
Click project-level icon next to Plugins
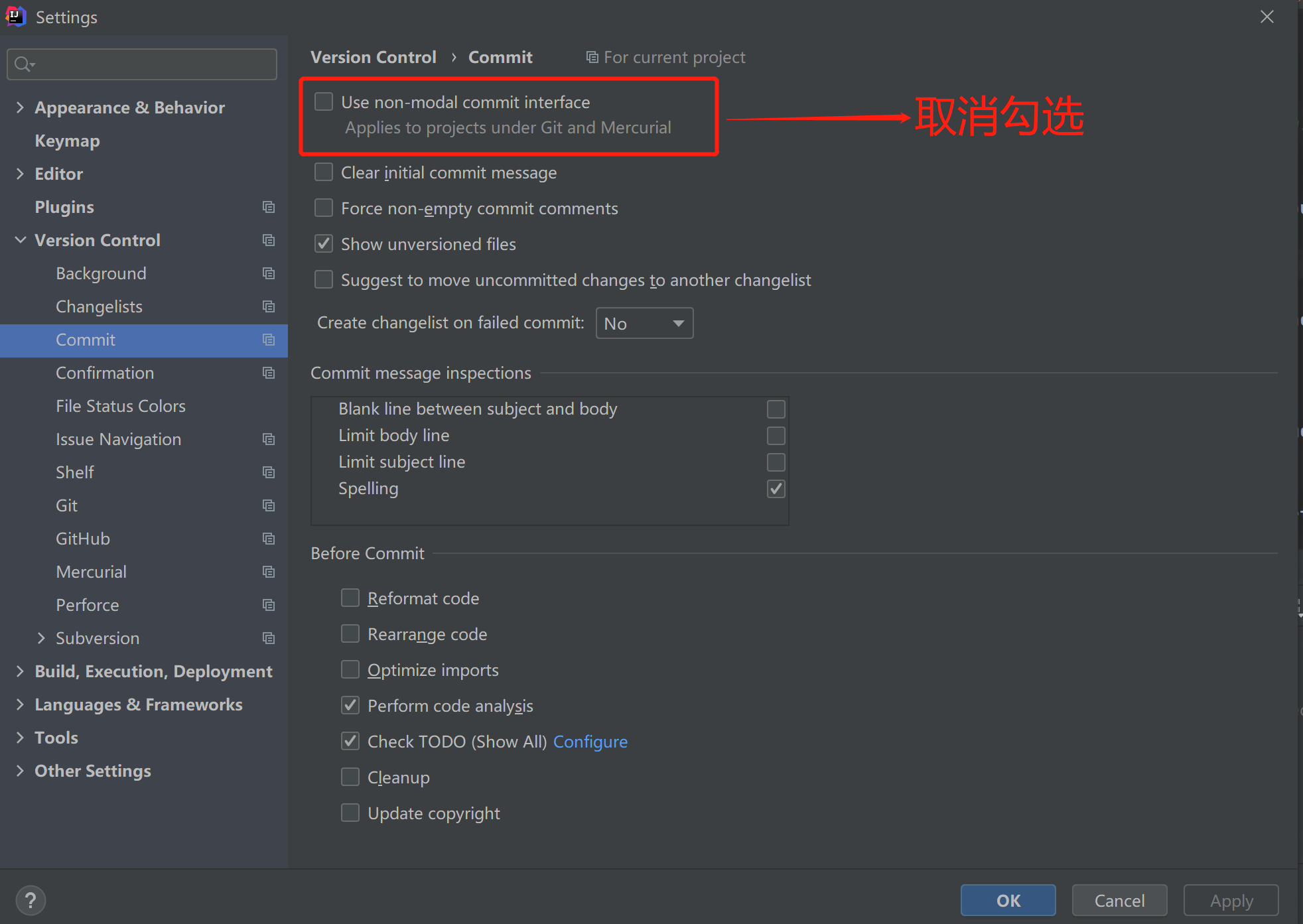269,207
